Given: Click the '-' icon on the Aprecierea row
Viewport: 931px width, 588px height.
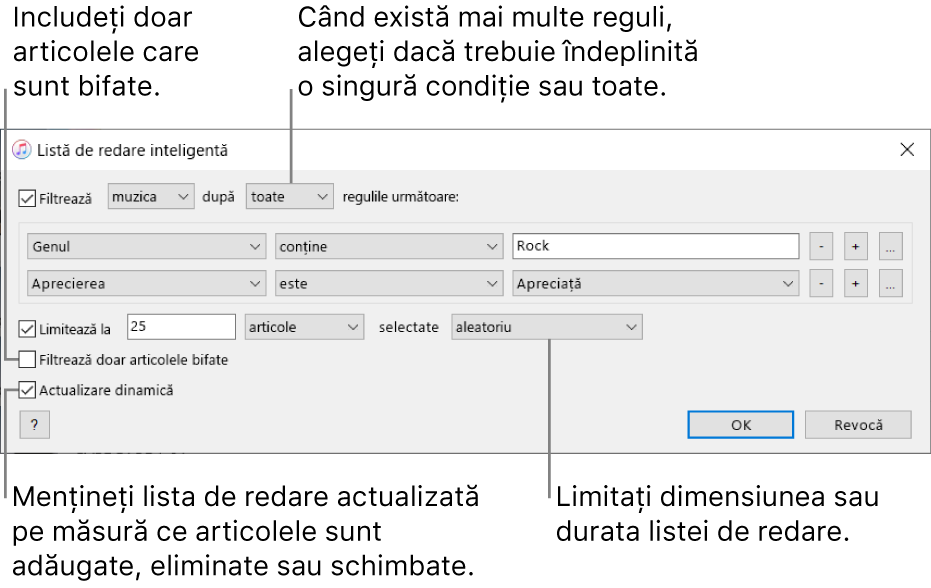Looking at the screenshot, I should (x=821, y=283).
